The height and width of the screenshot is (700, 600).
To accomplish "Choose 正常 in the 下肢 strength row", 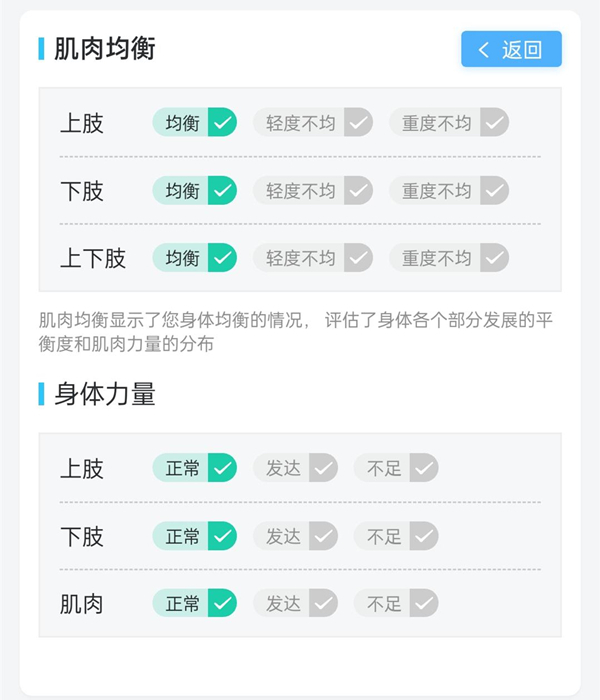I will tap(195, 536).
